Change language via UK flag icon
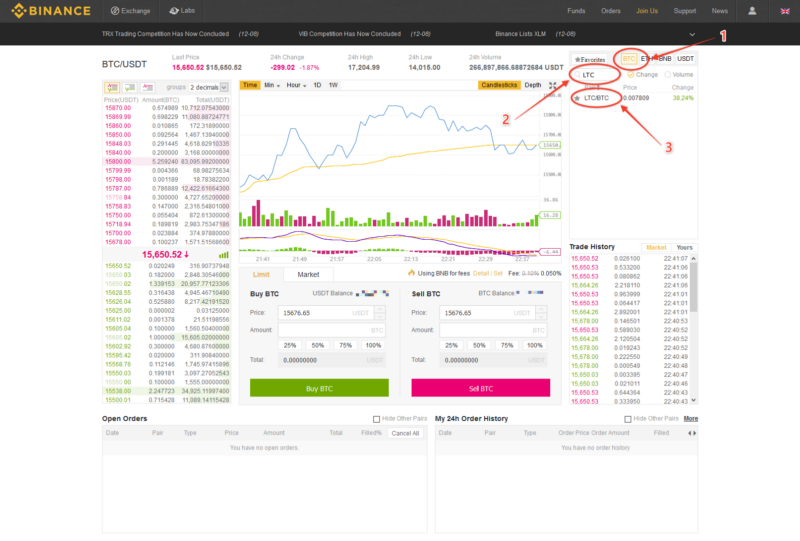 coord(785,11)
